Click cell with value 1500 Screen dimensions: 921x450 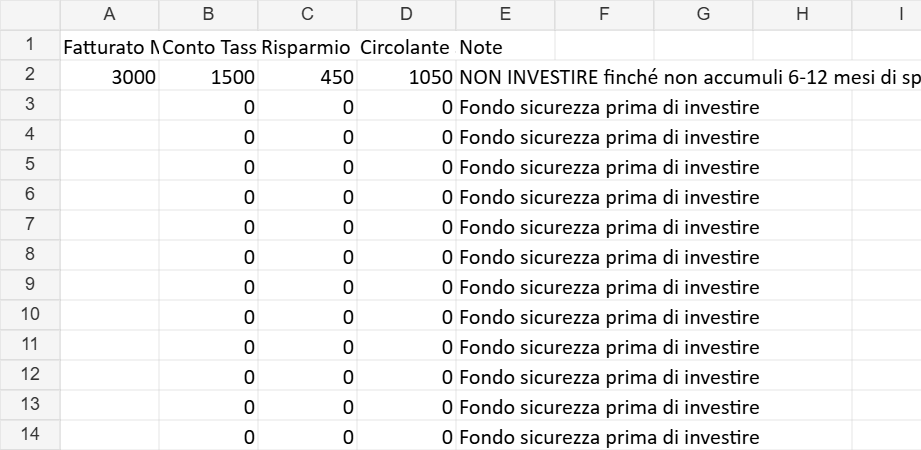[208, 77]
